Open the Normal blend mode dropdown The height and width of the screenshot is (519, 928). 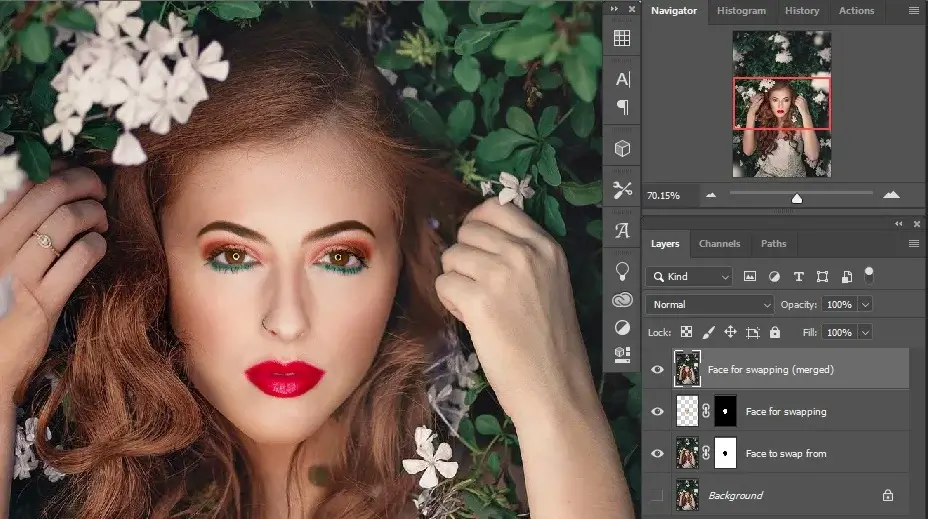pyautogui.click(x=709, y=304)
